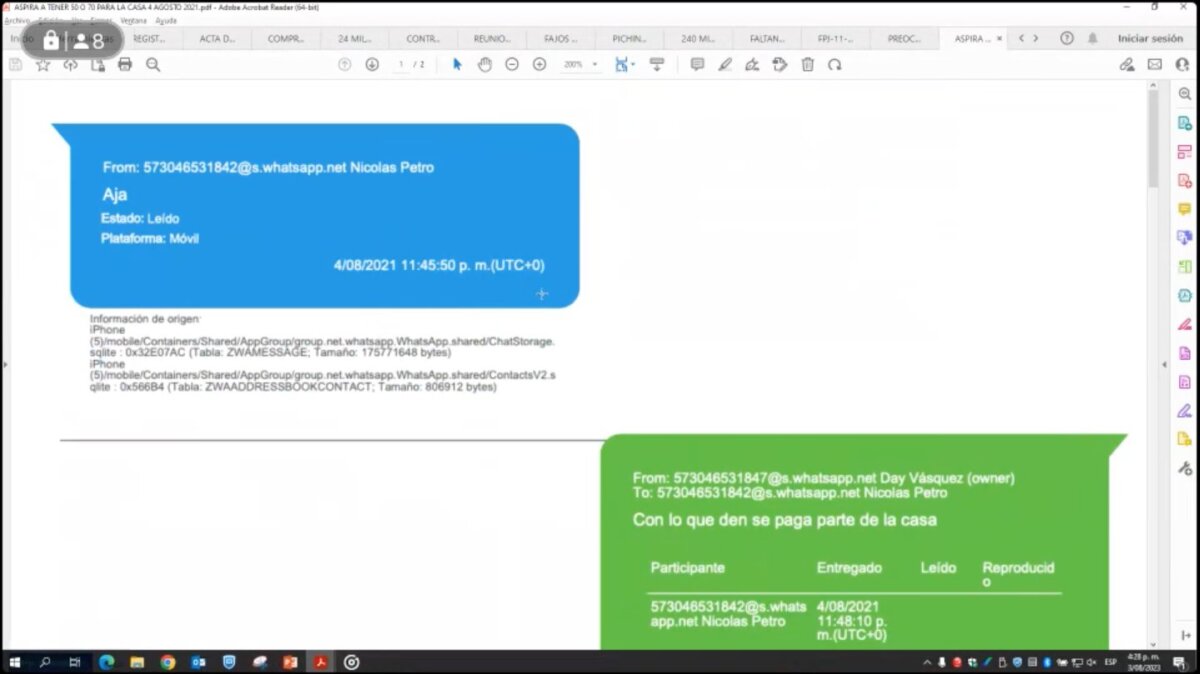The height and width of the screenshot is (674, 1200).
Task: Open the Ventana menu
Action: click(132, 20)
